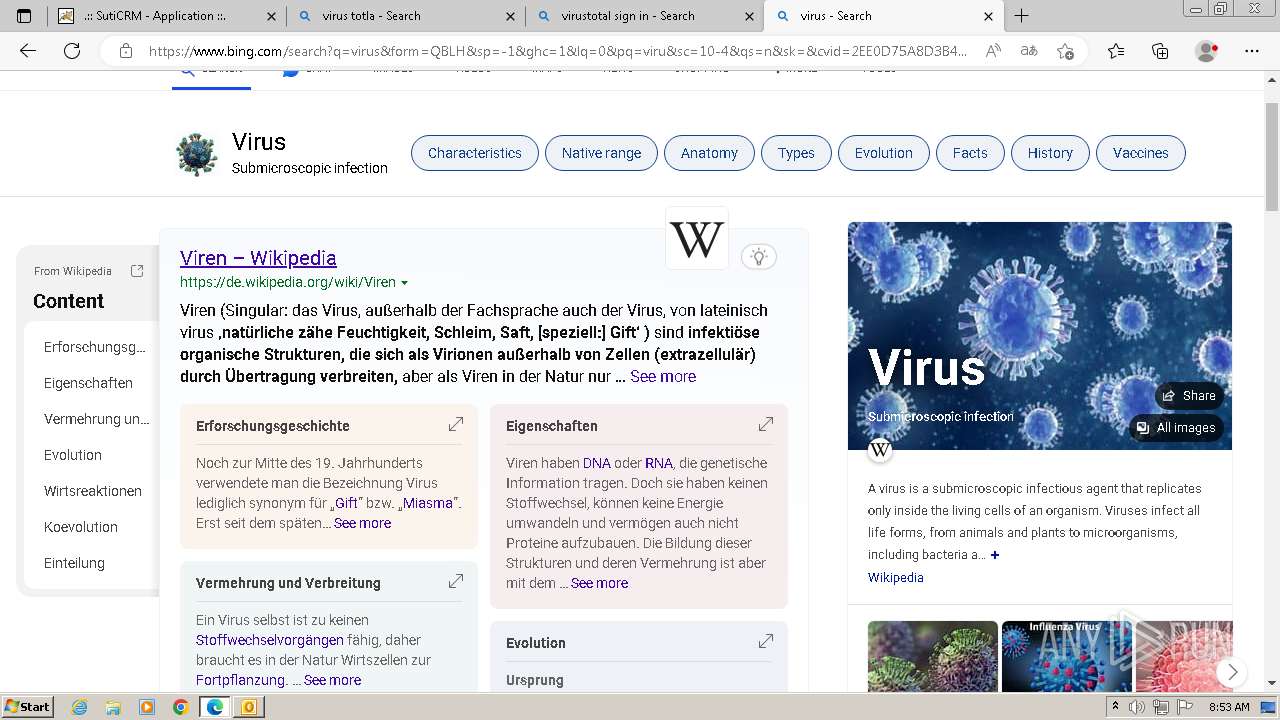This screenshot has height=720, width=1280.
Task: Jump to Einteilung in Content sidebar
Action: click(74, 563)
